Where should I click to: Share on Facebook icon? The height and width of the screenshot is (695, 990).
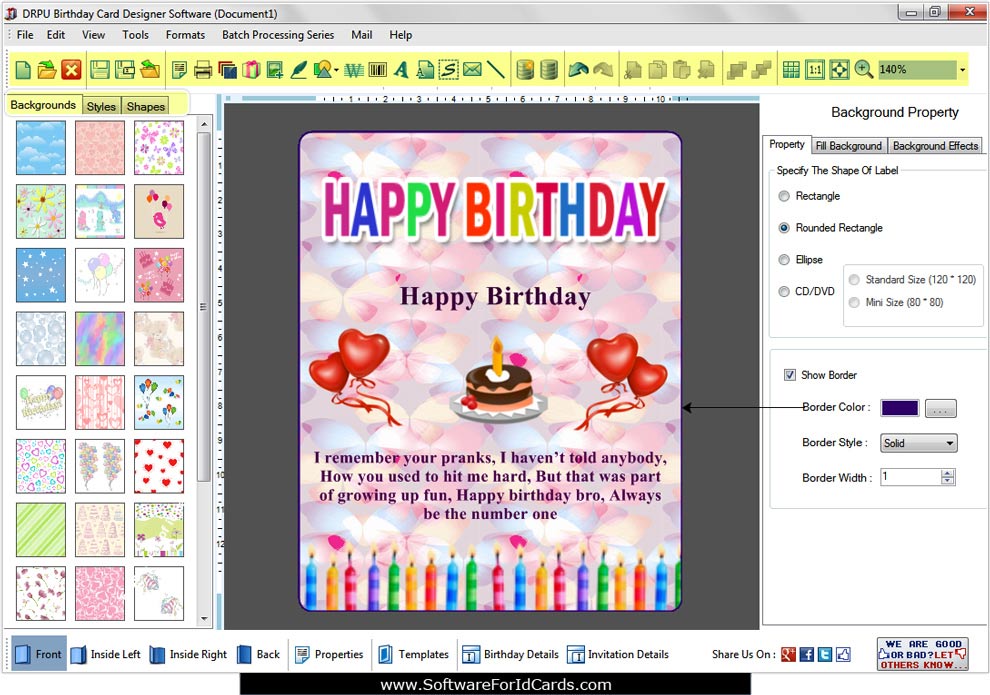click(806, 655)
